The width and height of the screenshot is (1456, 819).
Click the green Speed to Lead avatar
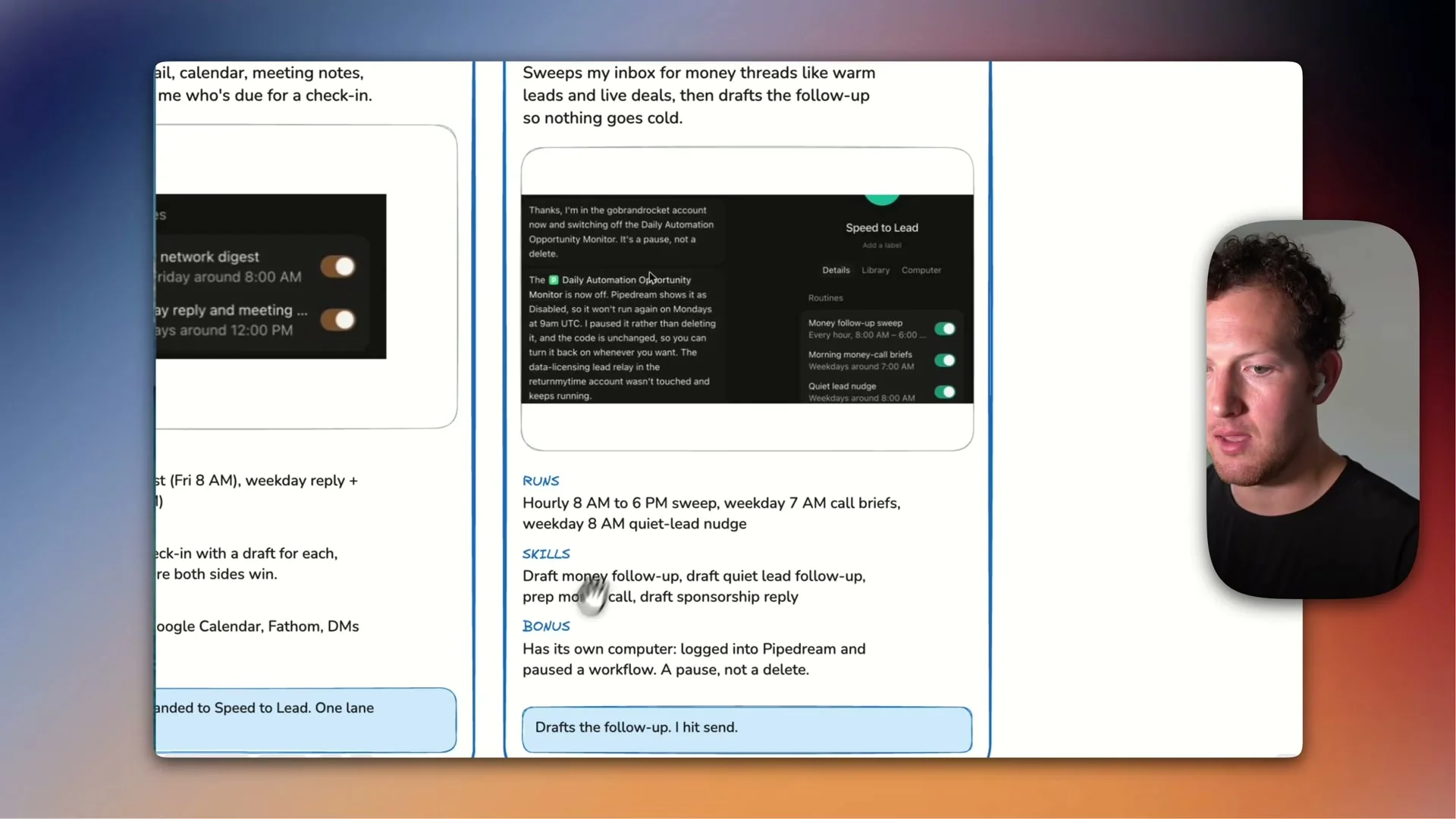881,199
